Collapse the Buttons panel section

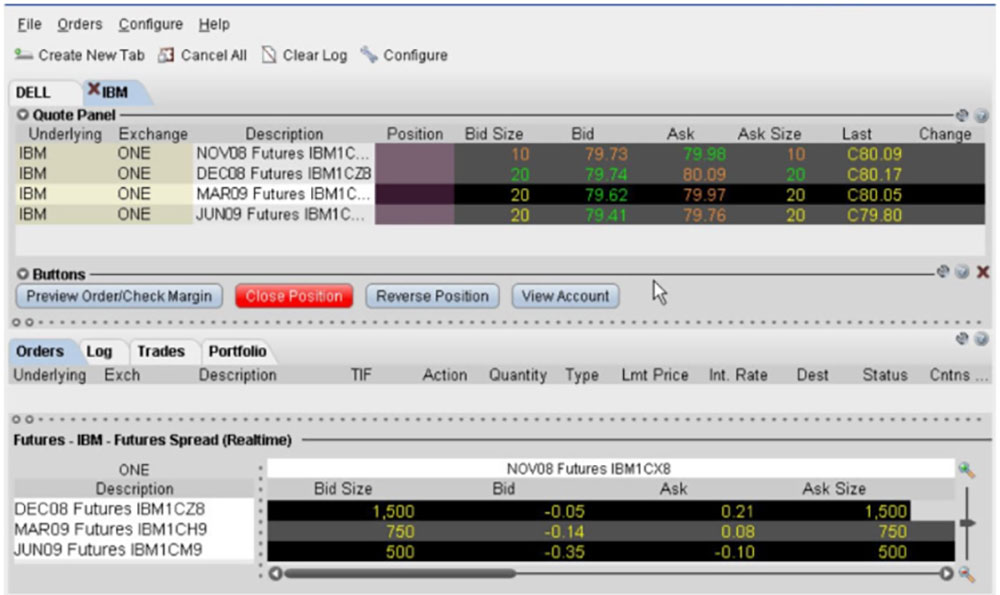(x=23, y=274)
